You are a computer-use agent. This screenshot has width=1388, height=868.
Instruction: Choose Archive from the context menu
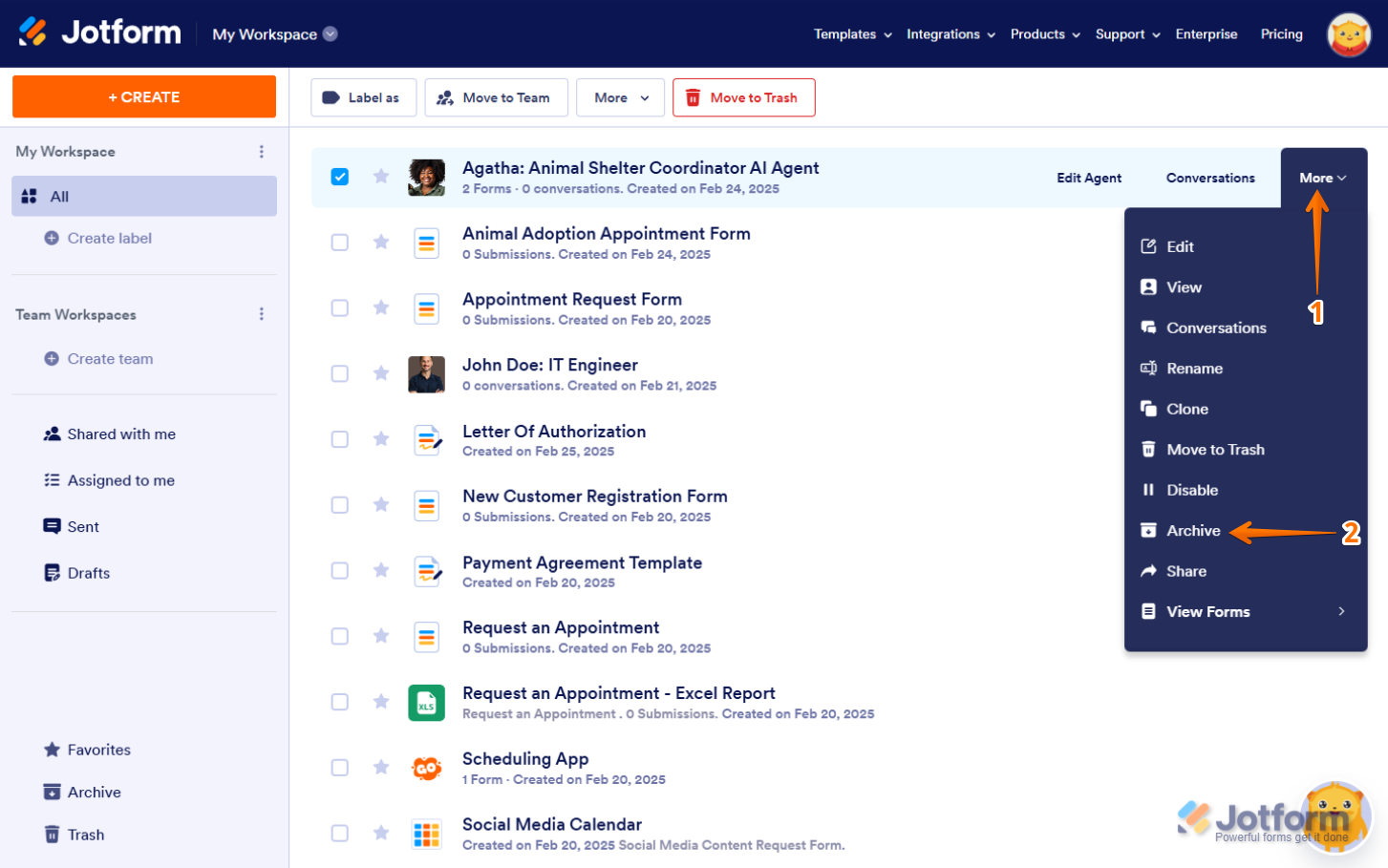[x=1192, y=531]
